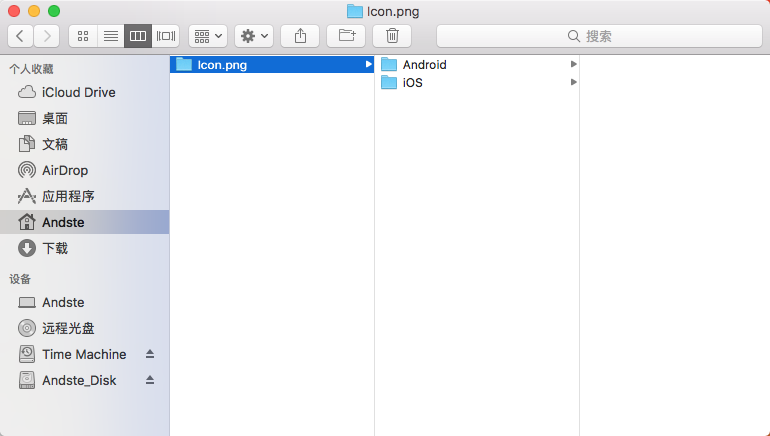Expand the iOS folder arrow
The width and height of the screenshot is (770, 436).
[573, 82]
